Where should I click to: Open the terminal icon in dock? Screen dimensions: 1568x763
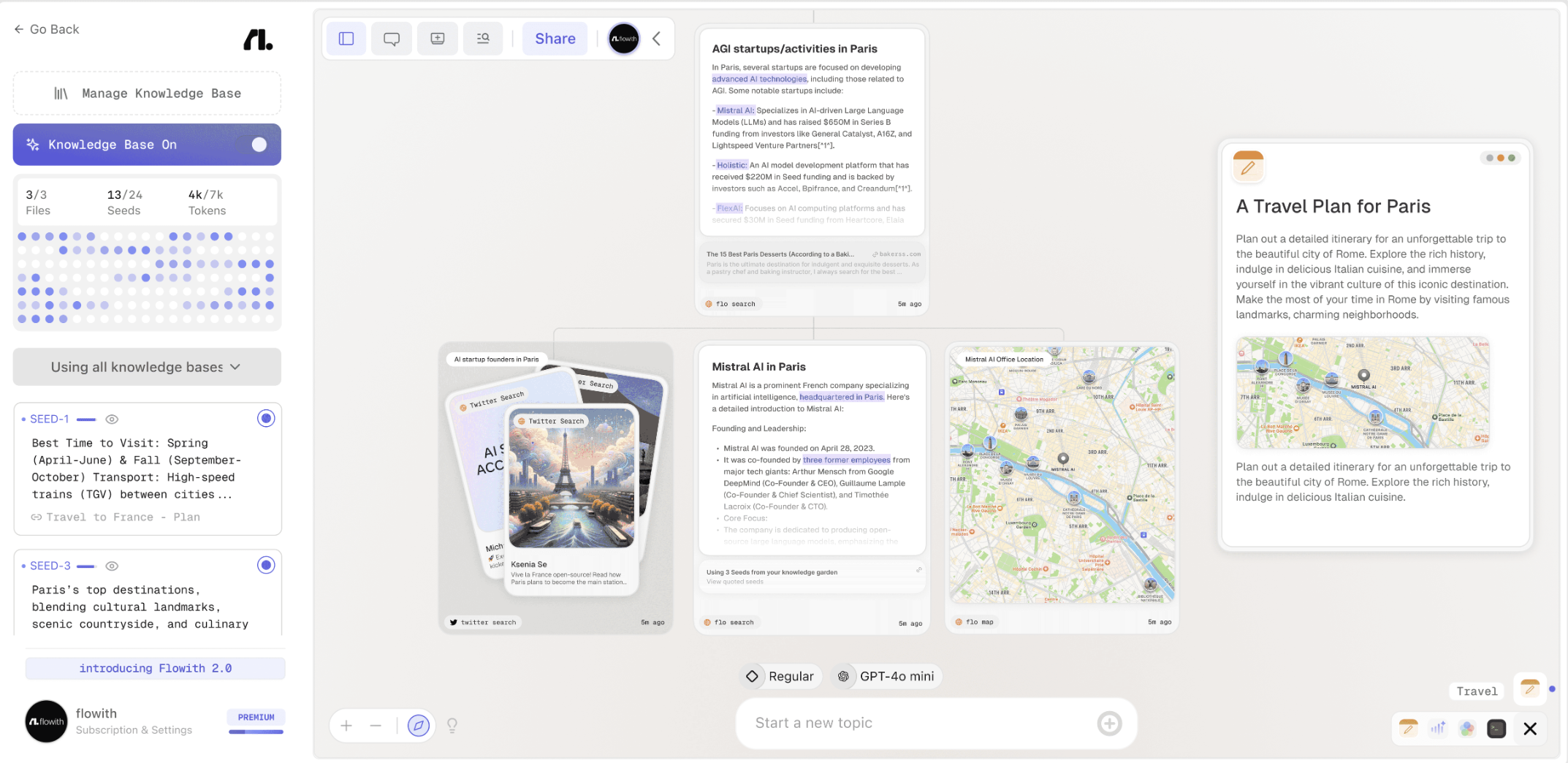(x=1496, y=729)
